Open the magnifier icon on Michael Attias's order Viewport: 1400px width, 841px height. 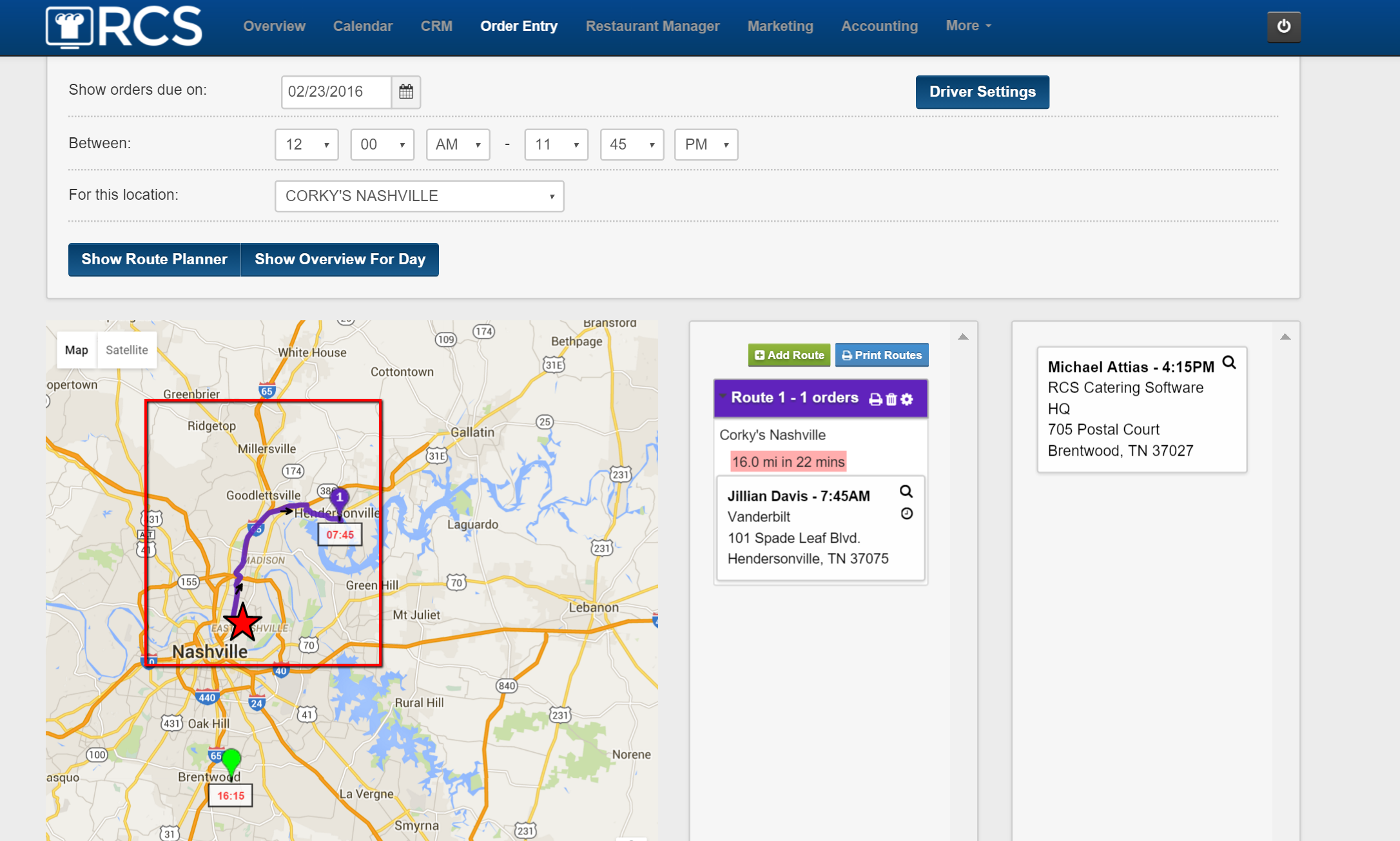click(1229, 363)
